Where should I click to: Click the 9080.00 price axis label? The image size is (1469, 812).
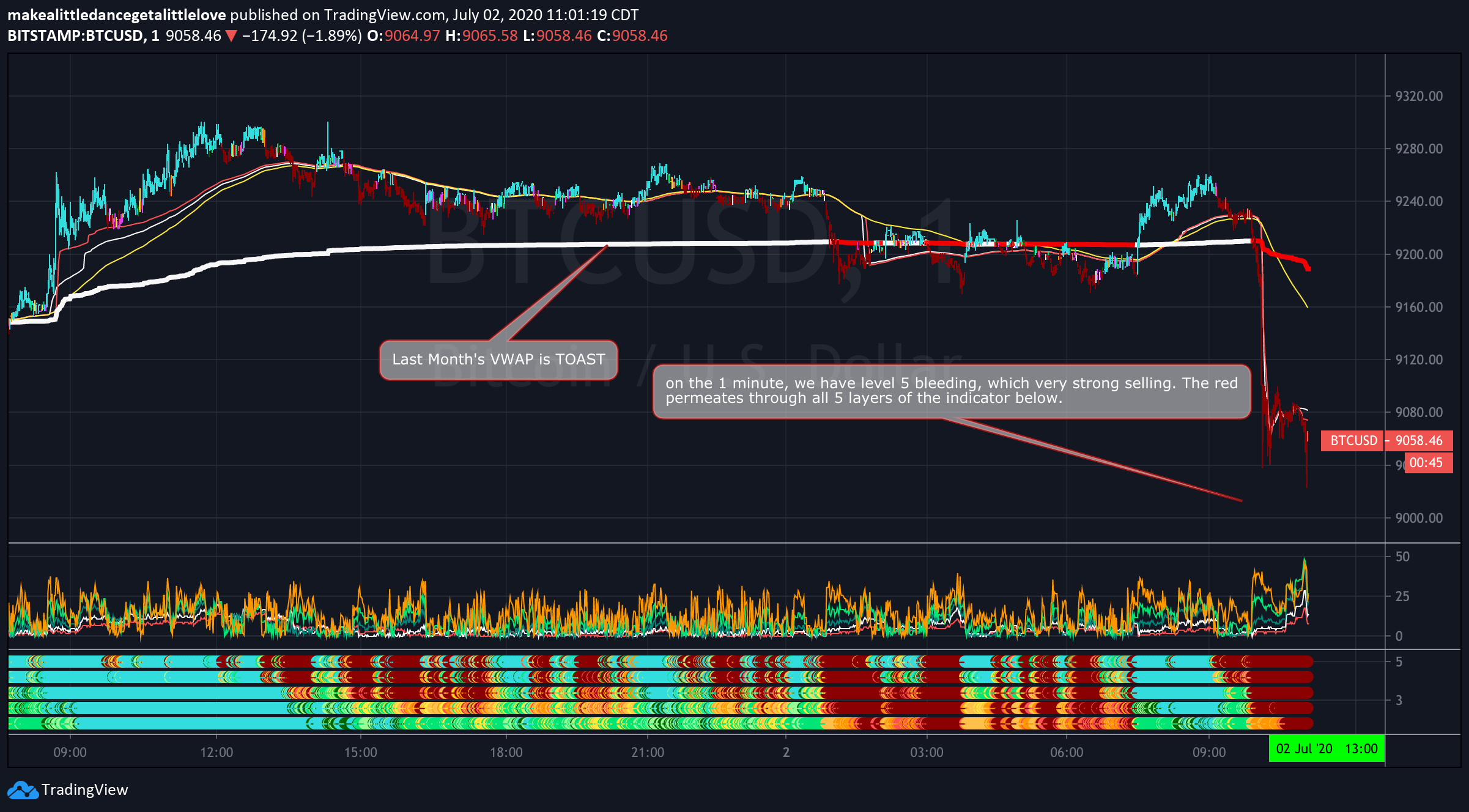1419,412
